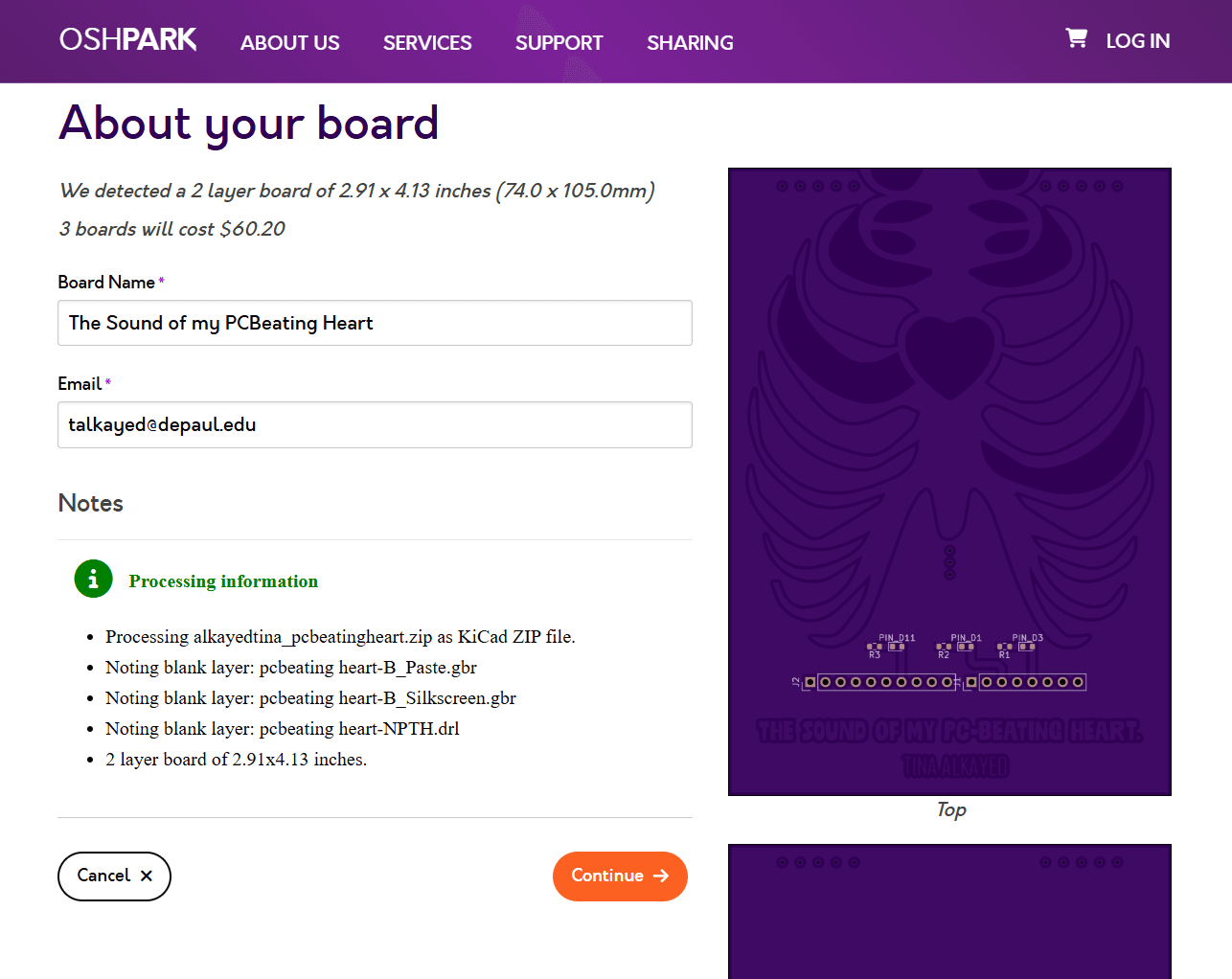Open the Services menu
This screenshot has height=979, width=1232.
pyautogui.click(x=427, y=43)
